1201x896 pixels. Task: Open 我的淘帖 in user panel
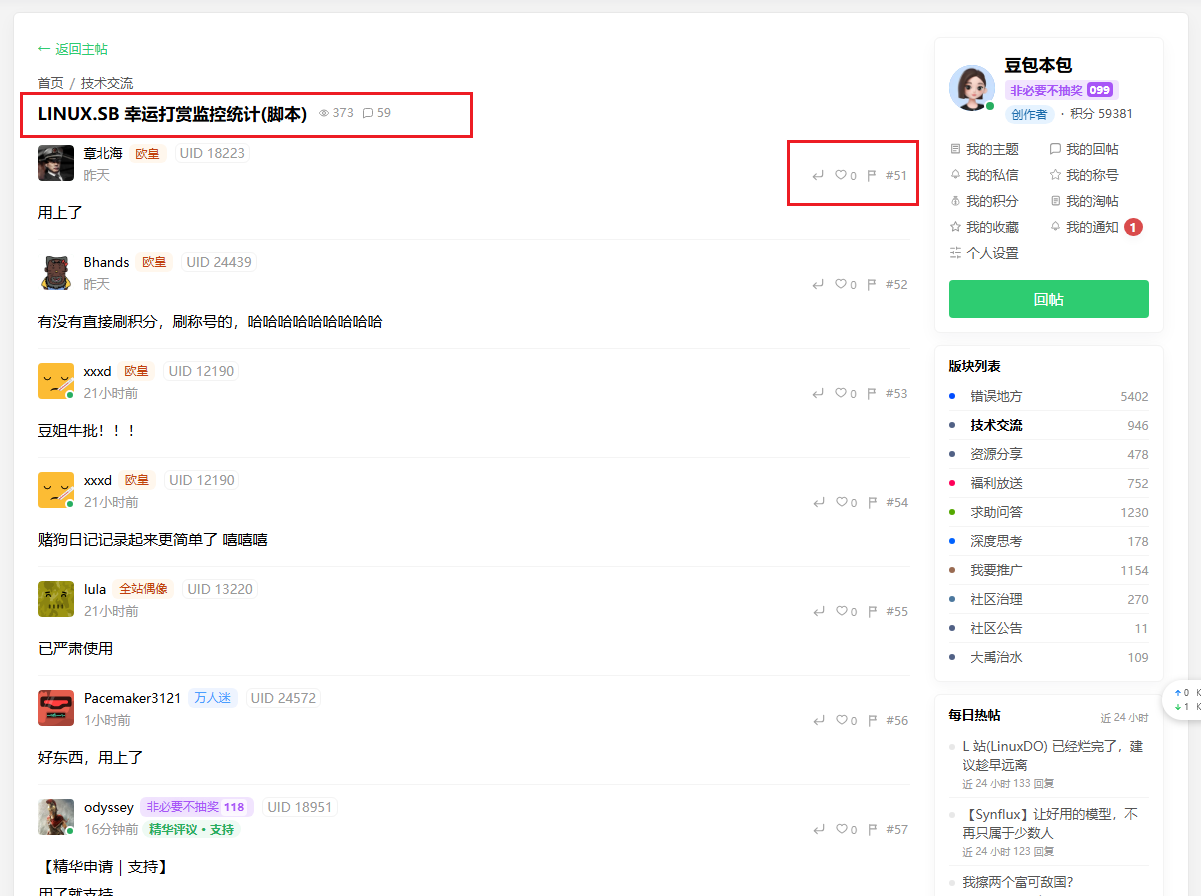coord(1084,201)
